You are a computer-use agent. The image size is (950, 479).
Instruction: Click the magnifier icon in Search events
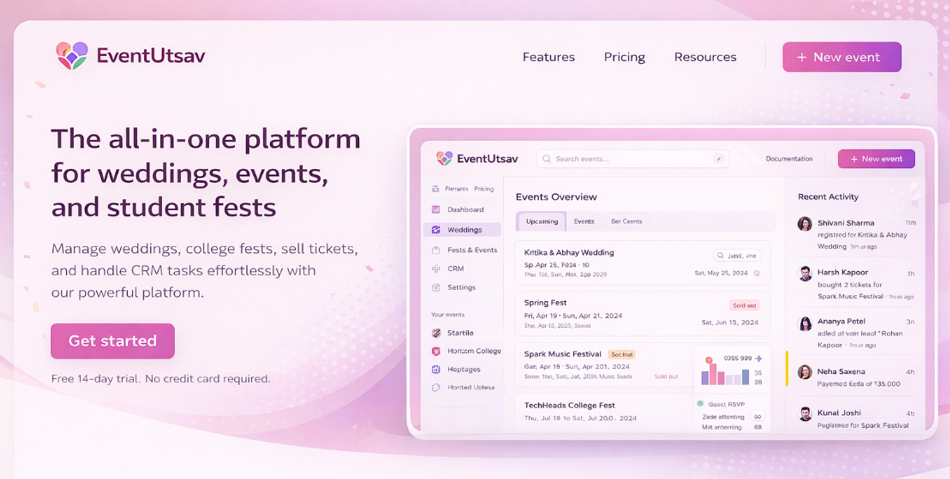click(546, 159)
